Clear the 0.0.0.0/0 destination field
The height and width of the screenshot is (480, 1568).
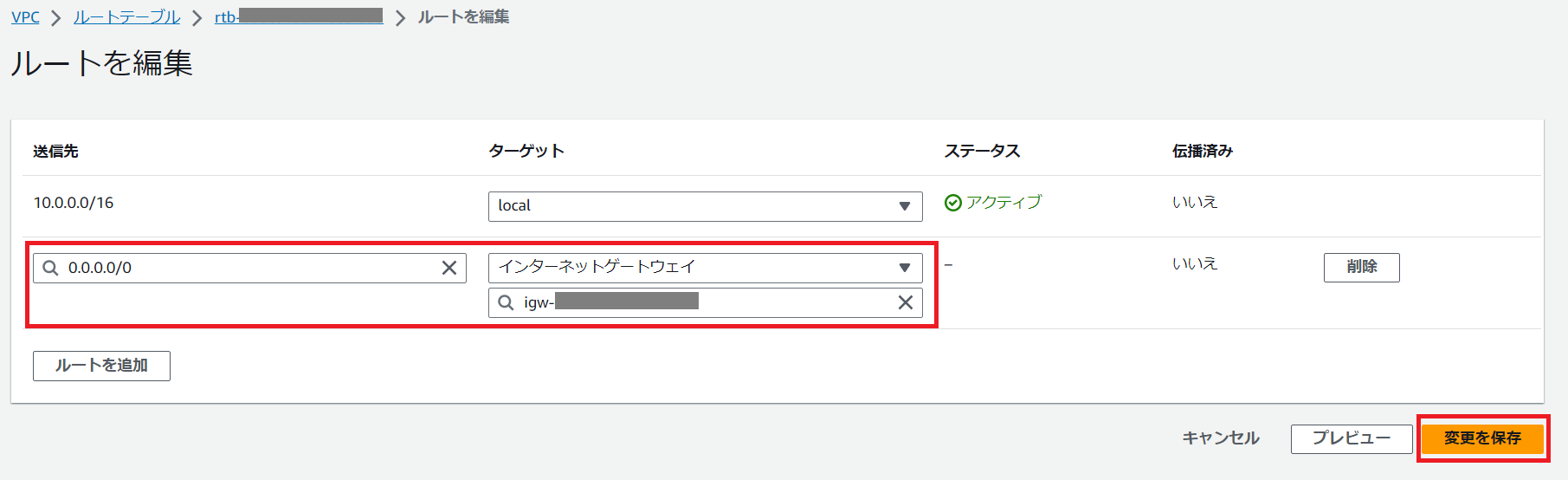(449, 268)
